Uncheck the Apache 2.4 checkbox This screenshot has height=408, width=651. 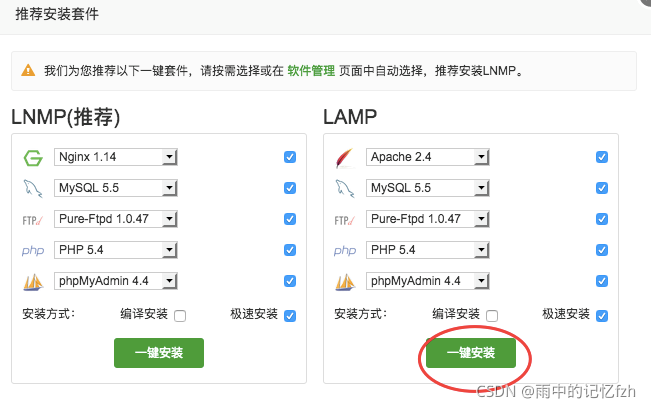(602, 157)
